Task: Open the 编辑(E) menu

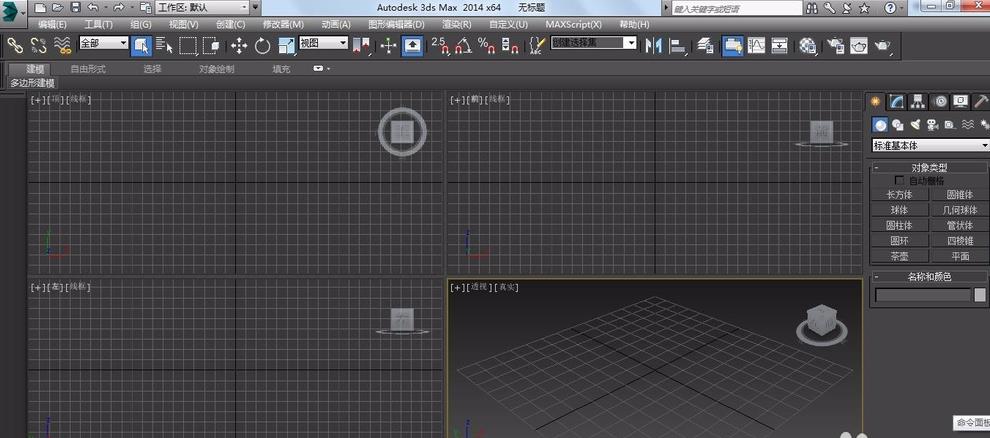Action: [x=52, y=25]
